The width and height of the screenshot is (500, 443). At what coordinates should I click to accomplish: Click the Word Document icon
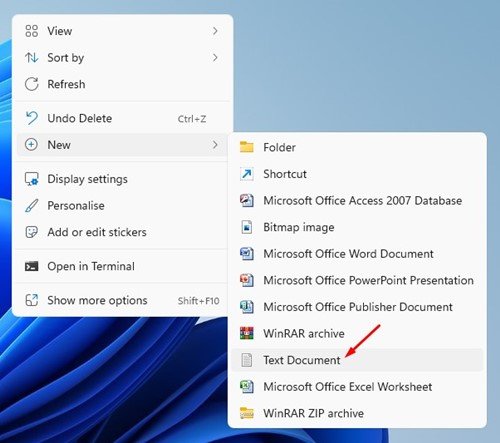[x=247, y=254]
